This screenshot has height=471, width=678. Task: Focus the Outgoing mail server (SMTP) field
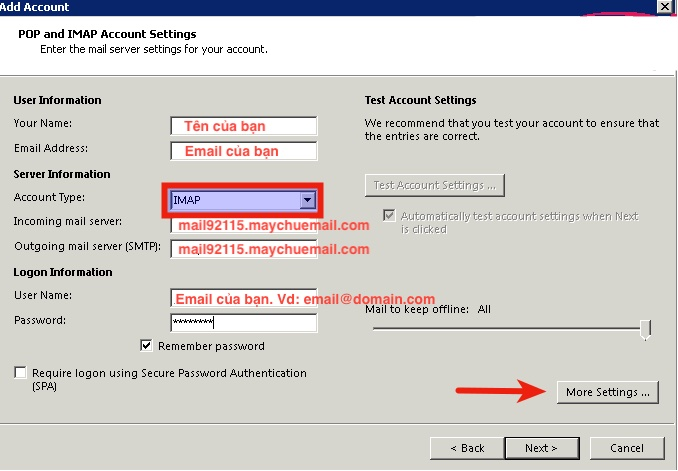tap(244, 248)
